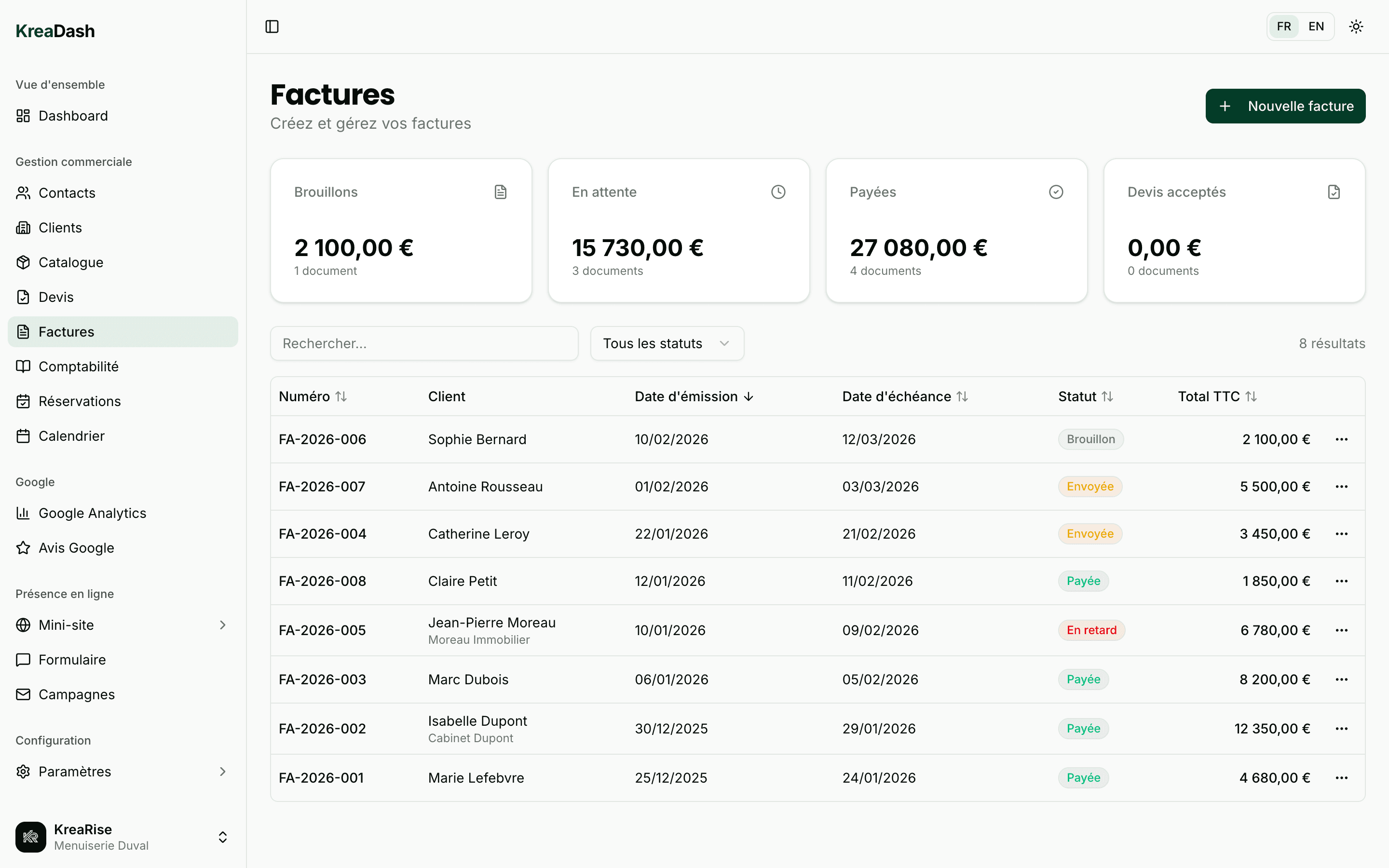Toggle the light/dark theme sun icon
Viewport: 1389px width, 868px height.
click(1356, 27)
